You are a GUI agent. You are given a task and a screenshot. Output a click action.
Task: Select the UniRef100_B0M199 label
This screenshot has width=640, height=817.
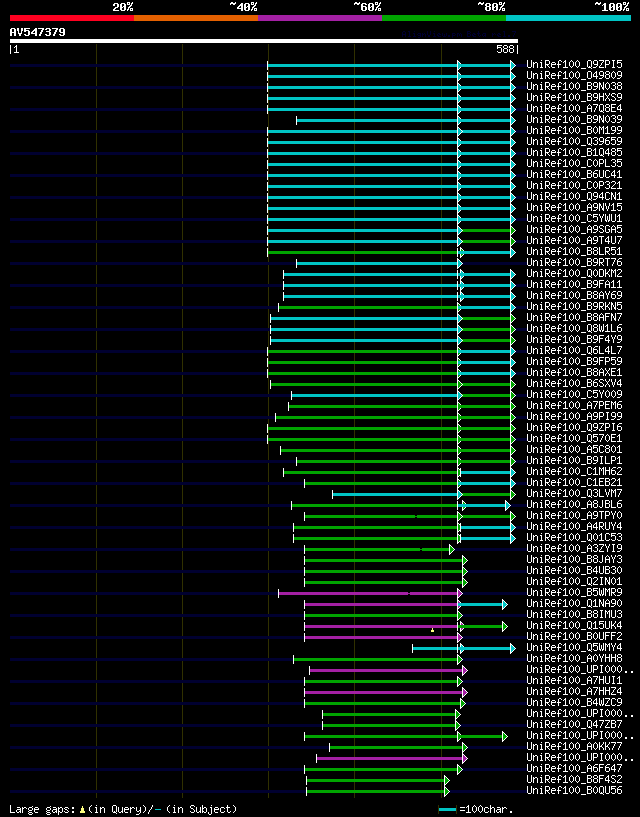tap(574, 130)
